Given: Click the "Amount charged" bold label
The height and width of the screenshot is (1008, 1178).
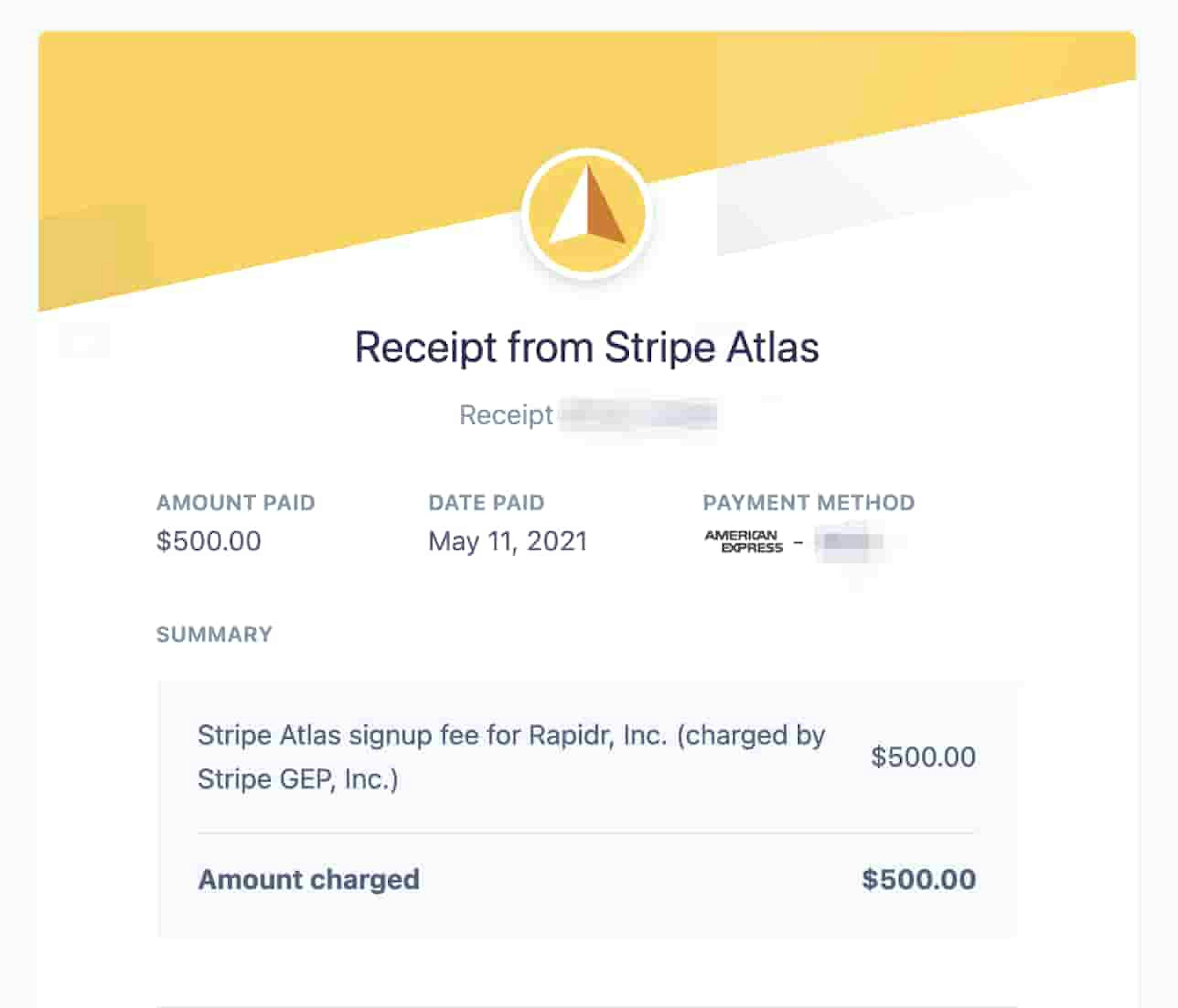Looking at the screenshot, I should pyautogui.click(x=309, y=879).
